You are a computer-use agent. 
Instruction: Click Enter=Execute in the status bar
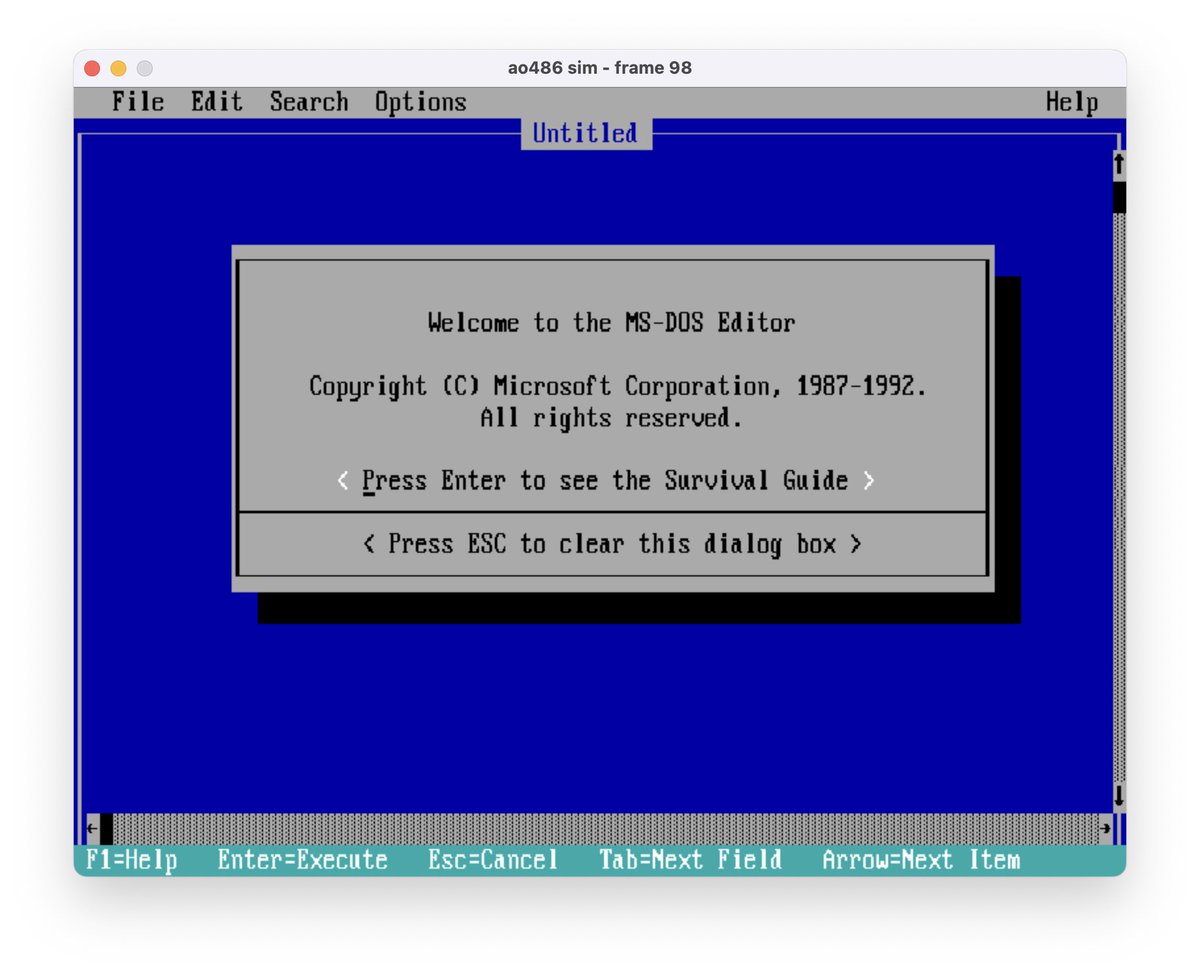coord(303,860)
